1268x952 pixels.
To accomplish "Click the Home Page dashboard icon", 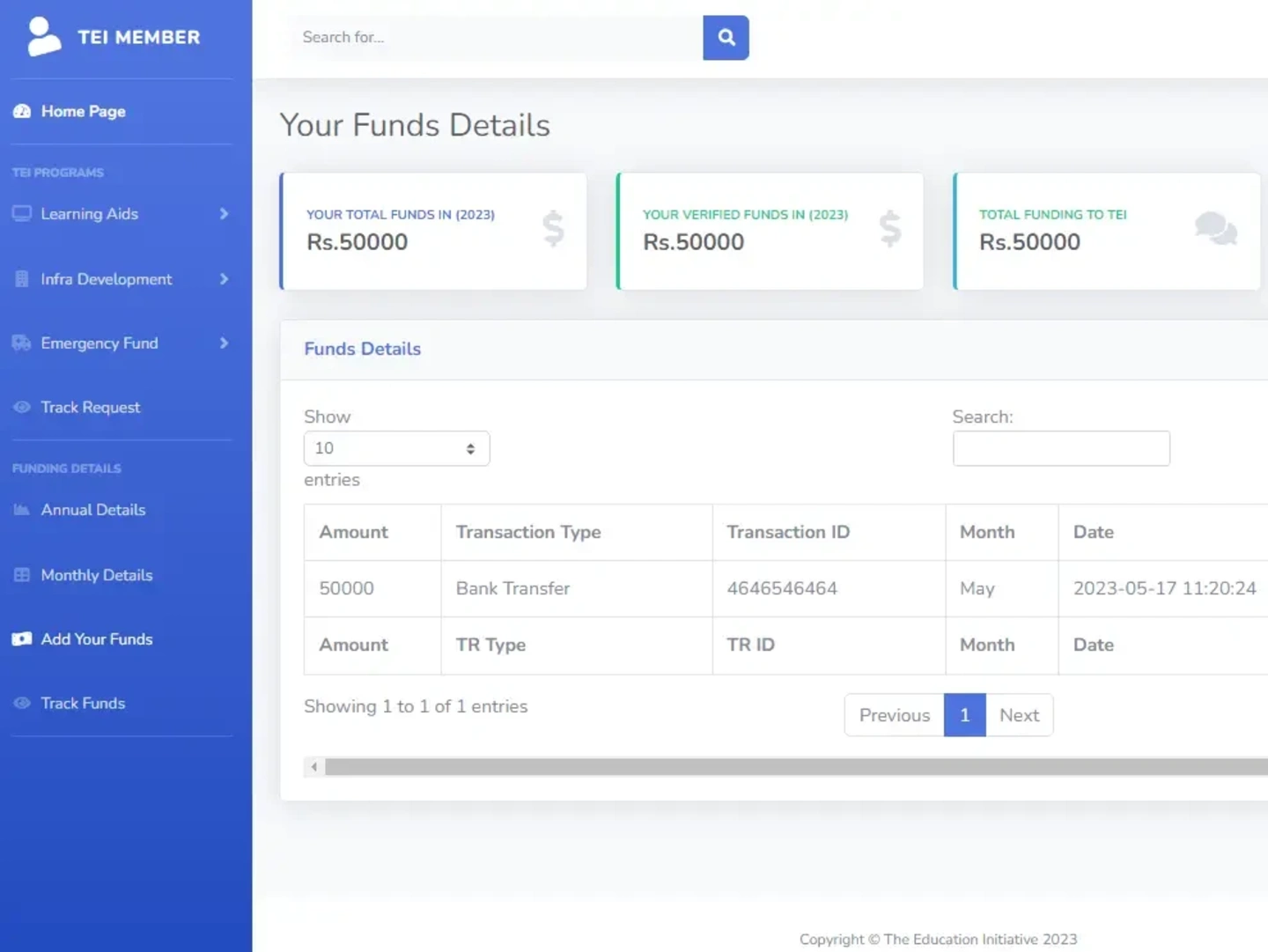I will click(22, 112).
